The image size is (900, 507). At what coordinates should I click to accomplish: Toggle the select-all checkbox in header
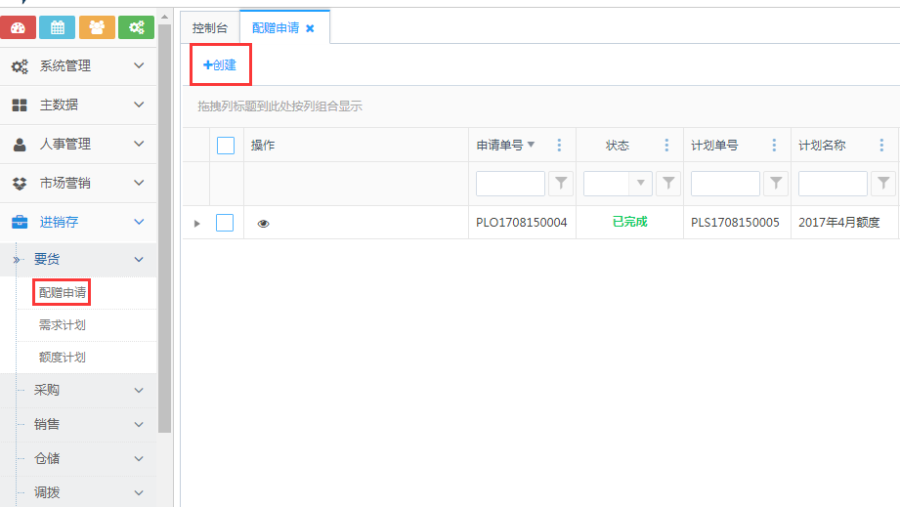(x=226, y=145)
